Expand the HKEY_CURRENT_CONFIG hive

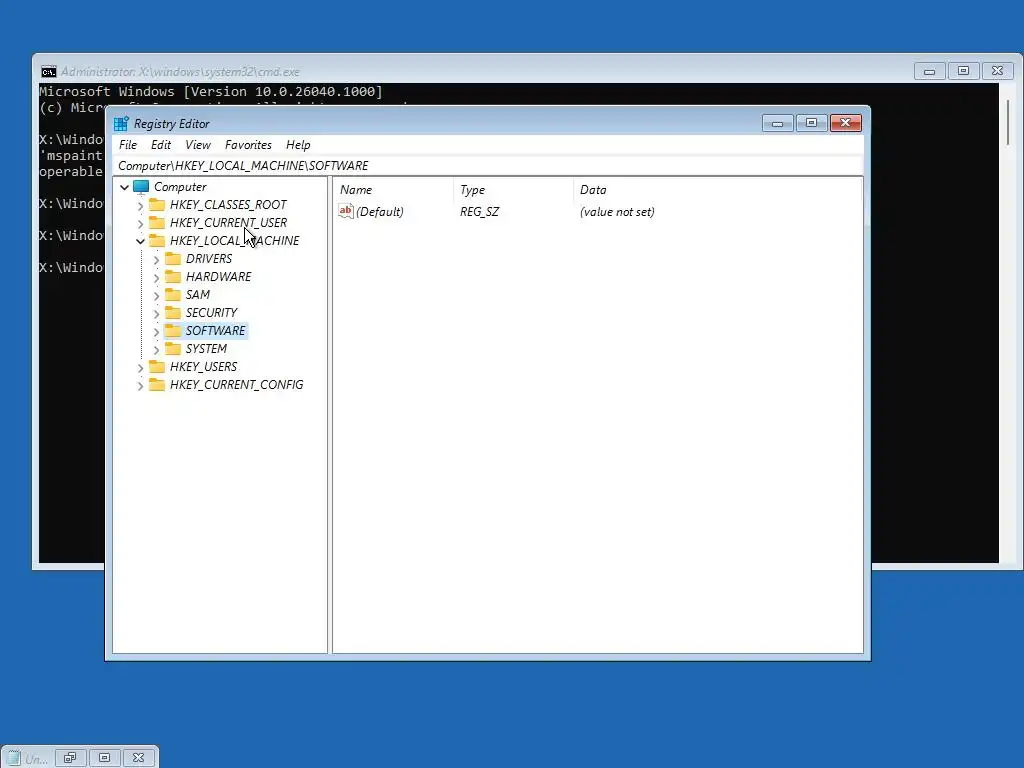point(140,385)
